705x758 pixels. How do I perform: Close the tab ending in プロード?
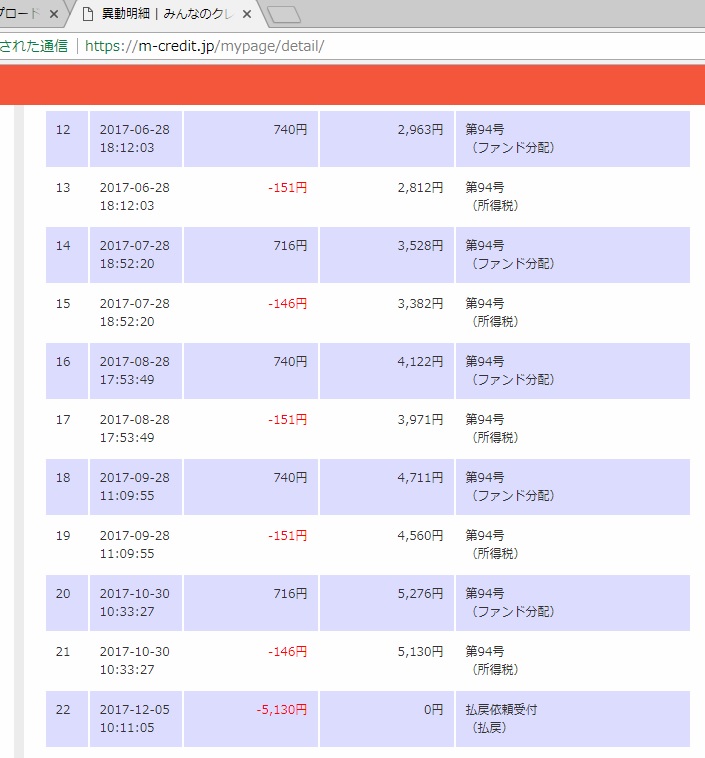pyautogui.click(x=54, y=15)
